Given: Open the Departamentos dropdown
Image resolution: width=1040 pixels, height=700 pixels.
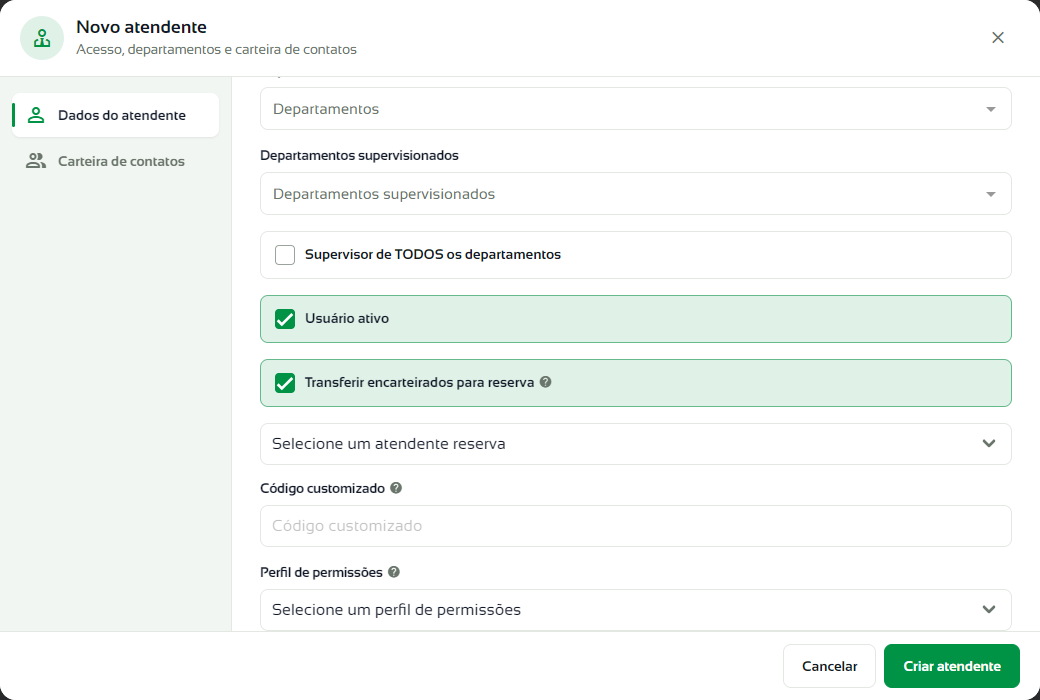Looking at the screenshot, I should pos(635,109).
